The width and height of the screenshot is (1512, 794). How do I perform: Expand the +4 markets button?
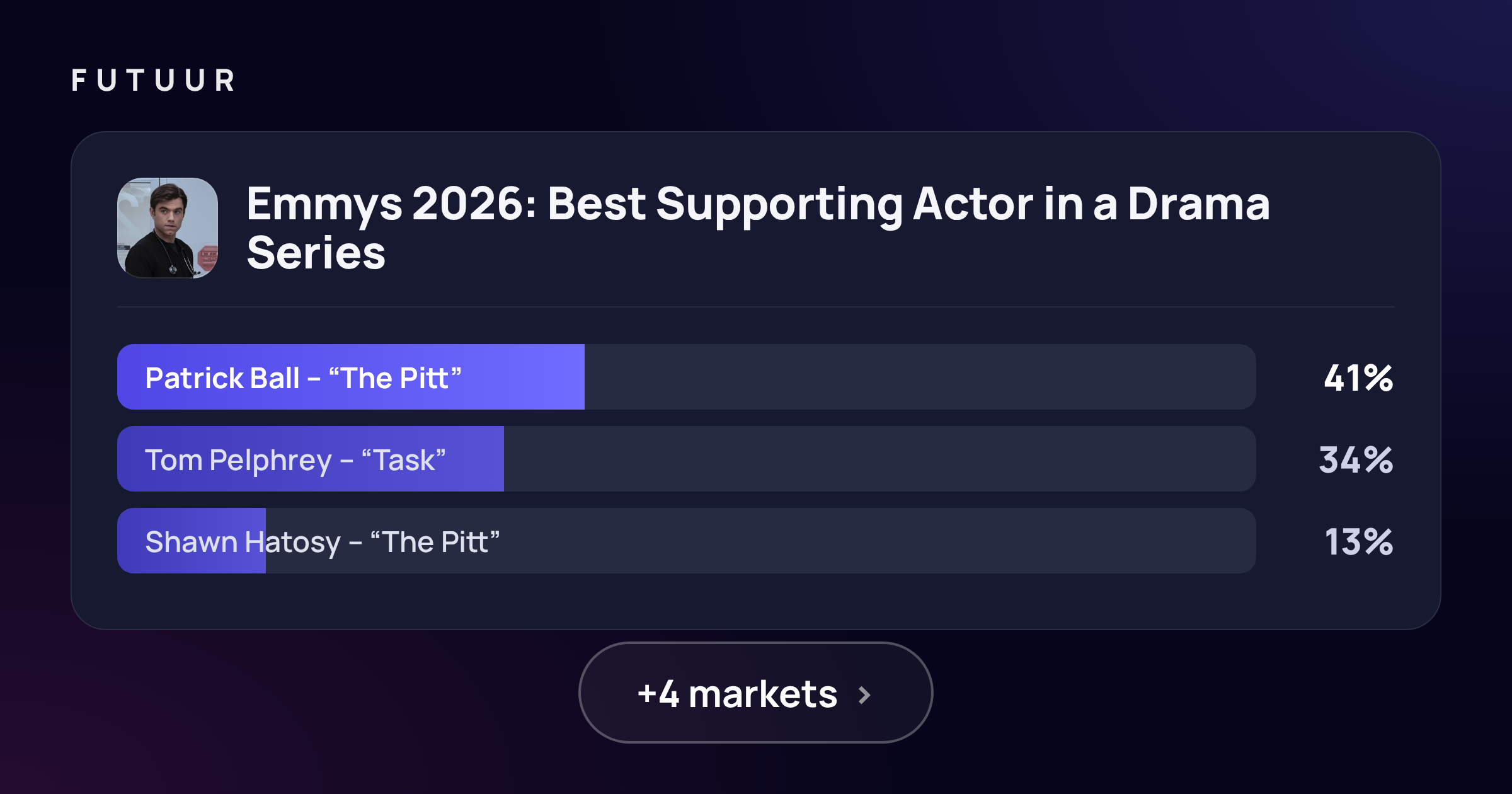point(755,693)
